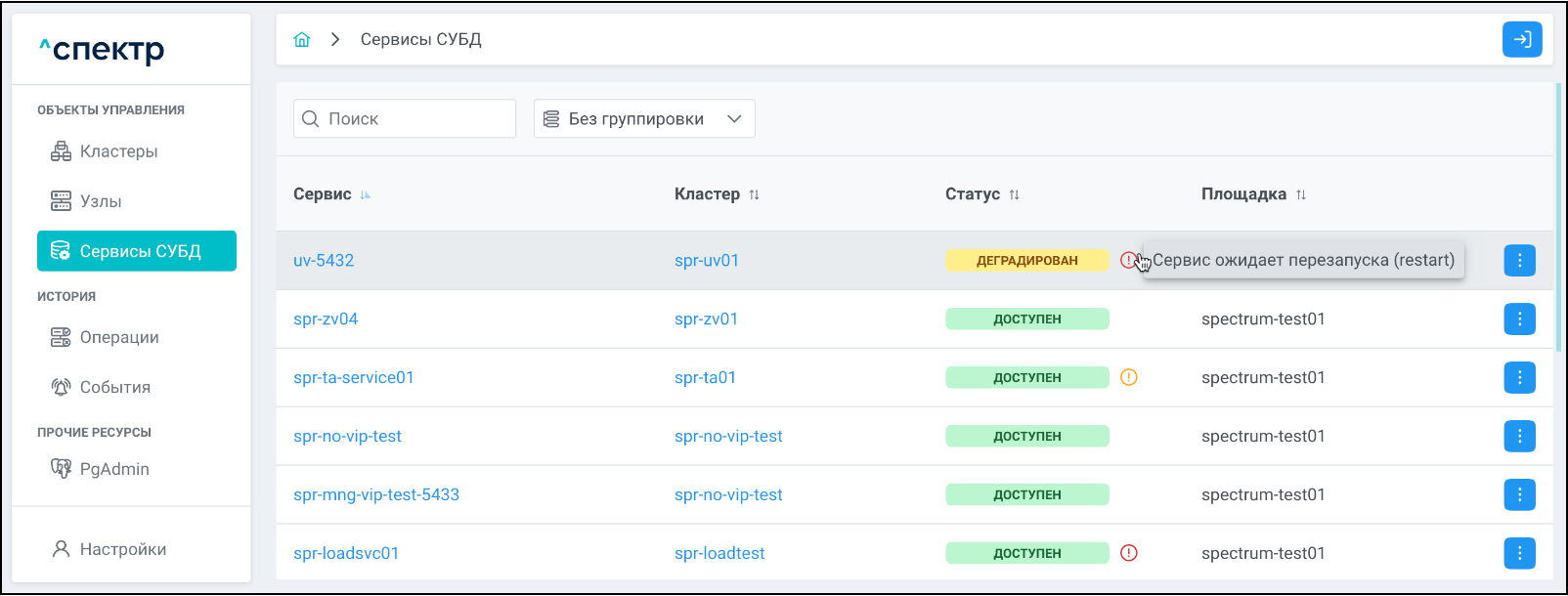Open the three-dot menu for the spr-mng-vip-test-5433 row

coord(1519,495)
